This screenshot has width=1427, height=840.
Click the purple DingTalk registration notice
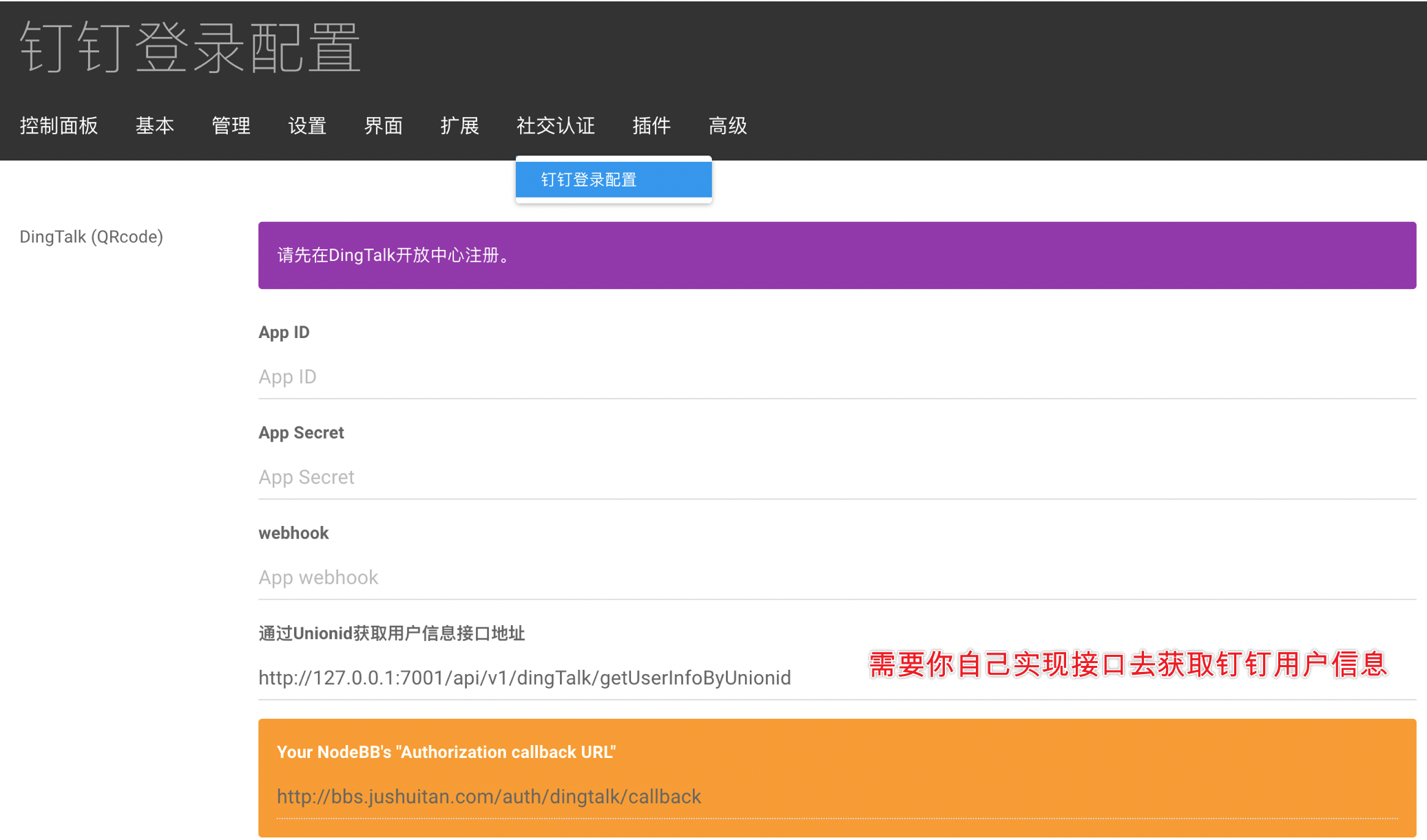coord(836,255)
